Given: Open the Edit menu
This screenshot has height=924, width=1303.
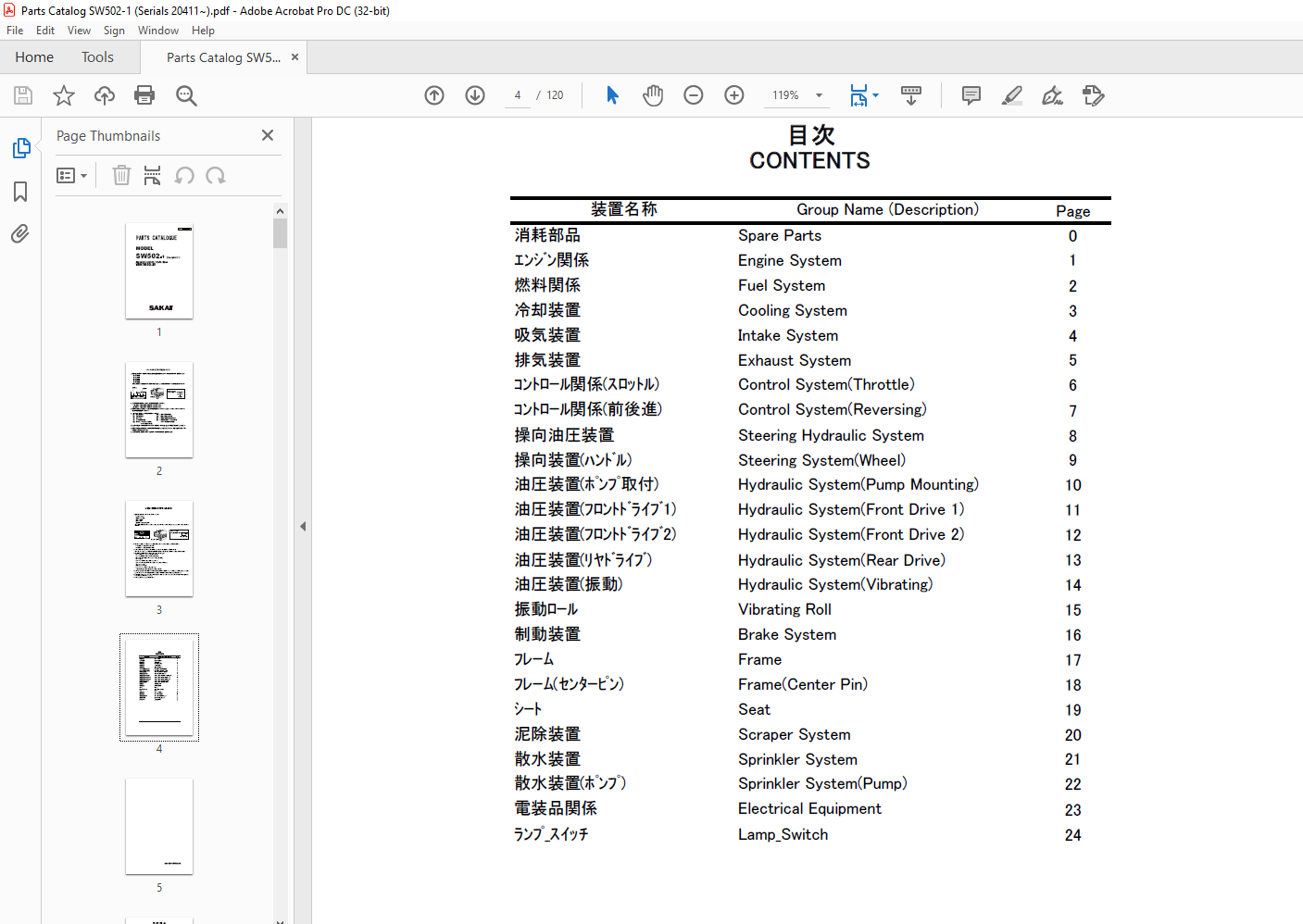Looking at the screenshot, I should coord(45,31).
